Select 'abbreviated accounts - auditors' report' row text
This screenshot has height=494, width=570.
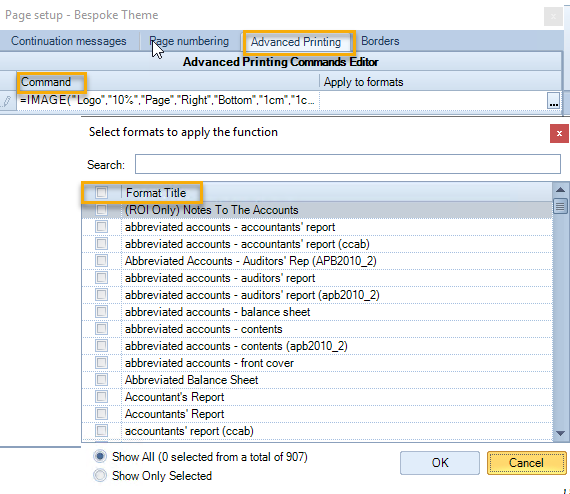point(220,278)
